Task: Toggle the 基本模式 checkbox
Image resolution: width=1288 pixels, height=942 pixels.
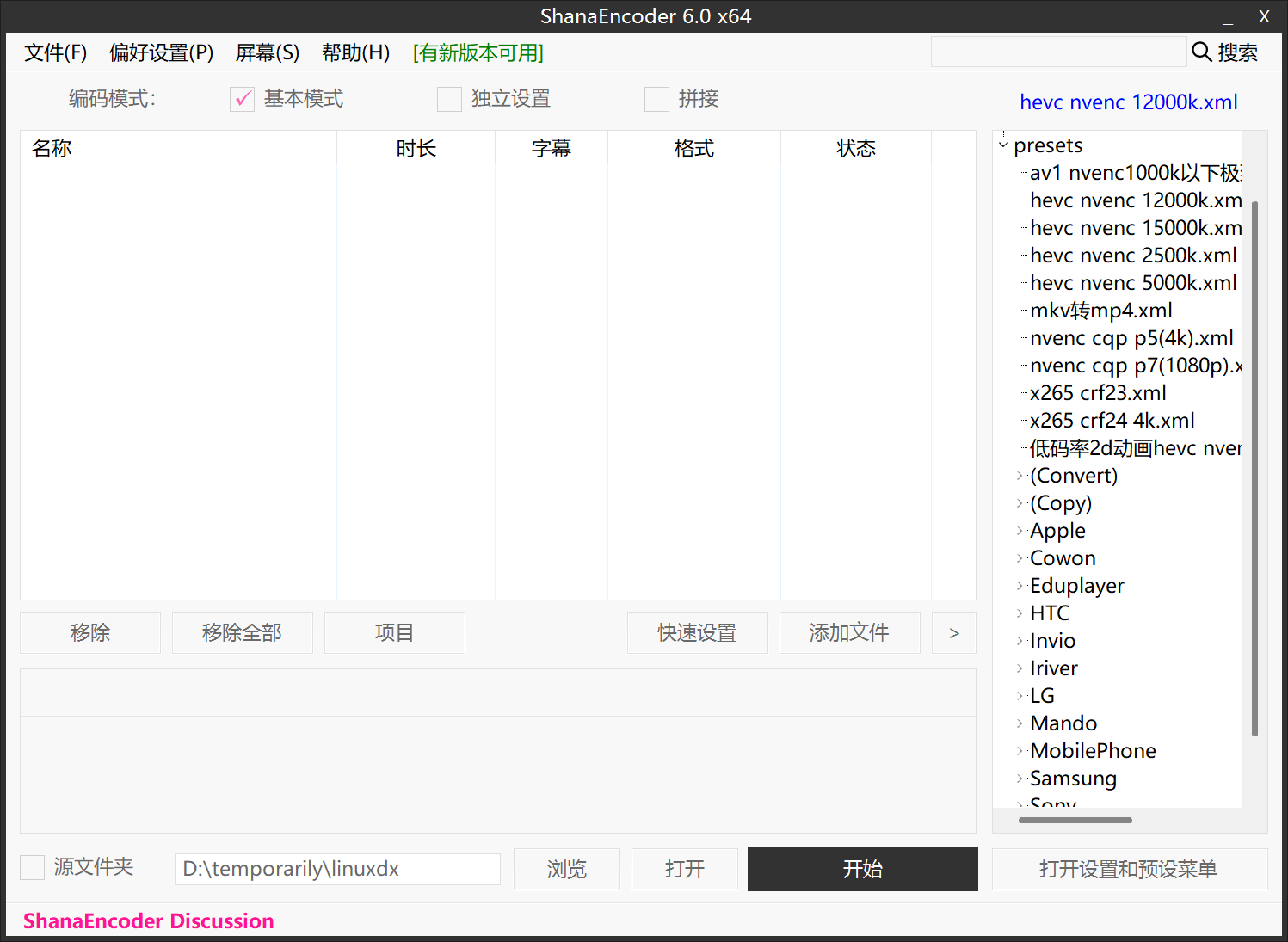Action: [243, 100]
